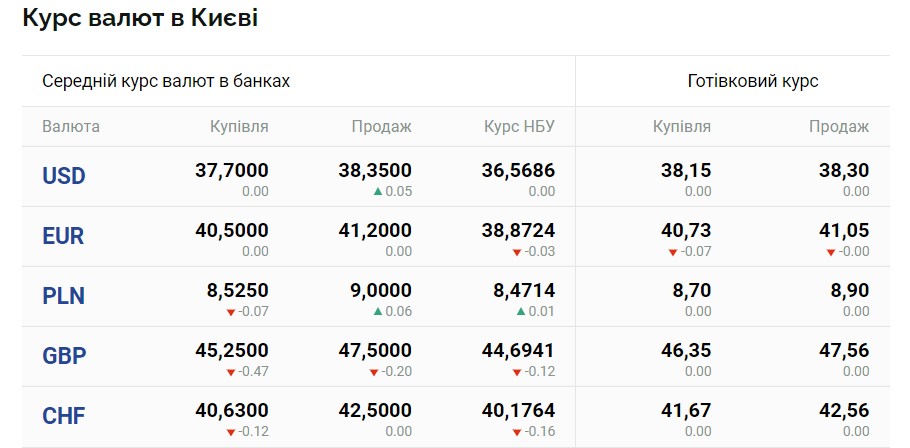910x448 pixels.
Task: Click the 'Курс НБУ' column header
Action: tap(519, 127)
